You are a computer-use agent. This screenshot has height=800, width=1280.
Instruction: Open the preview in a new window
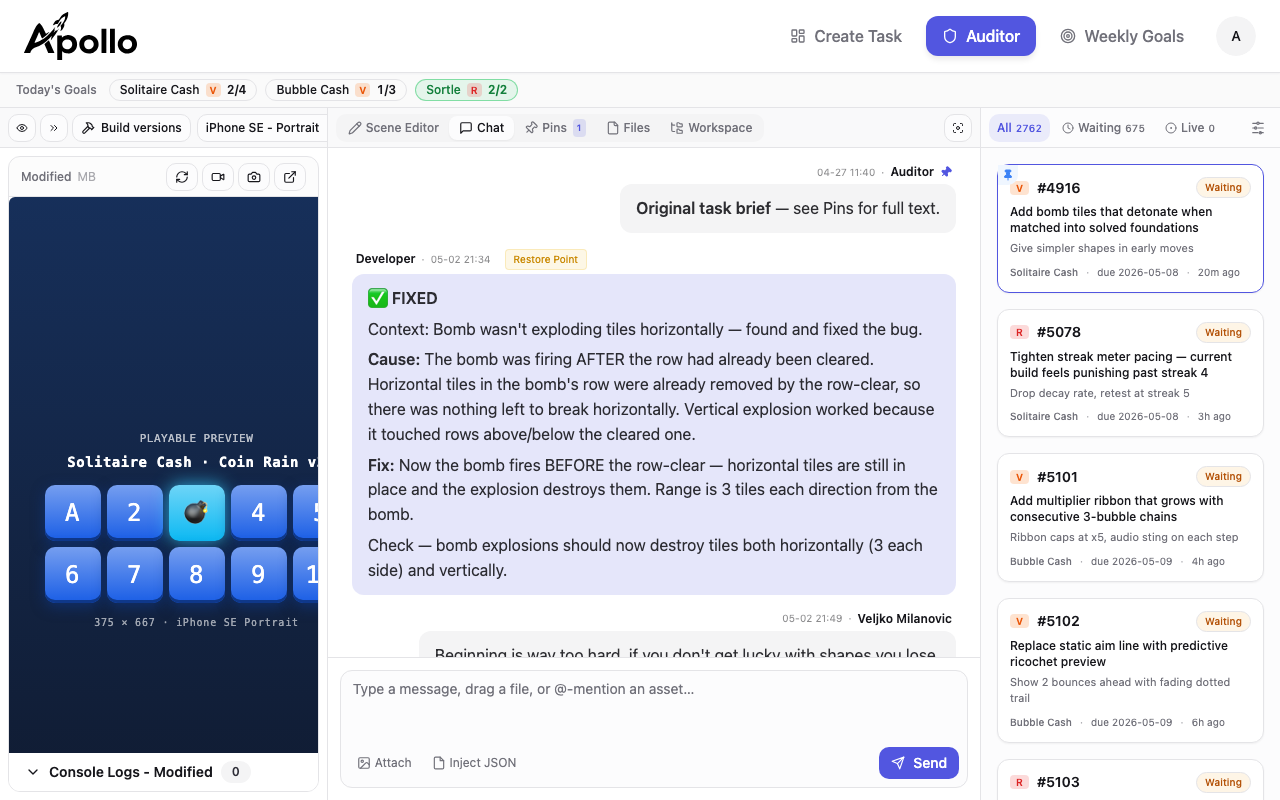pos(290,177)
